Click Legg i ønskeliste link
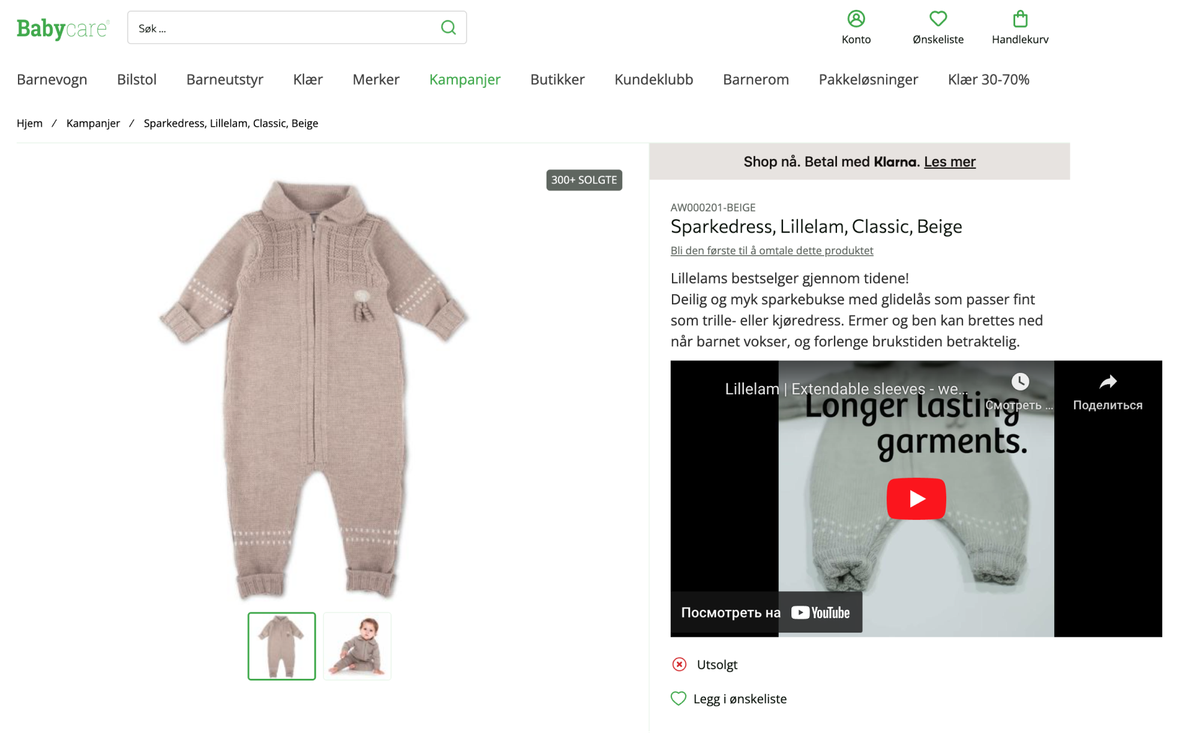The height and width of the screenshot is (733, 1200). point(740,699)
